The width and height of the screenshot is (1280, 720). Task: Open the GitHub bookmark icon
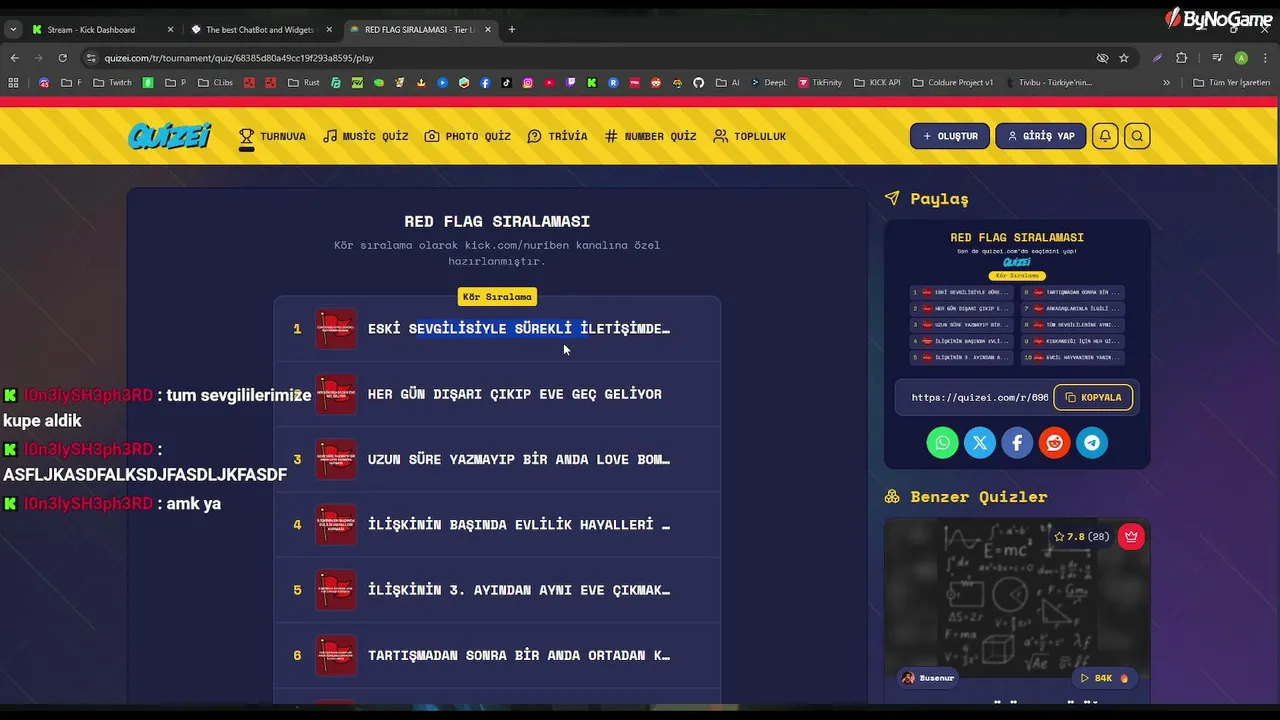click(699, 83)
